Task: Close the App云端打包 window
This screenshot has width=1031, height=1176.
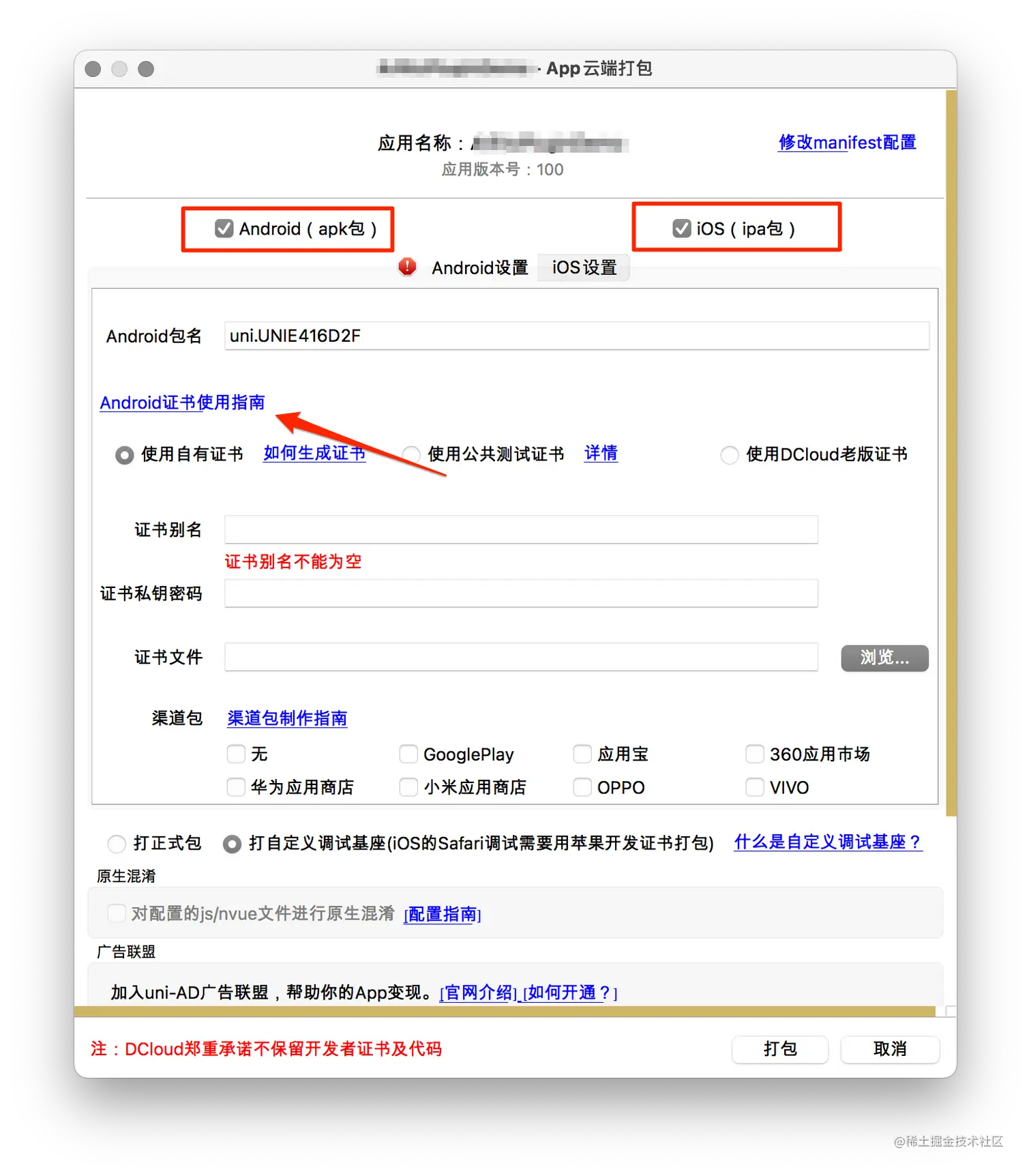Action: (93, 69)
